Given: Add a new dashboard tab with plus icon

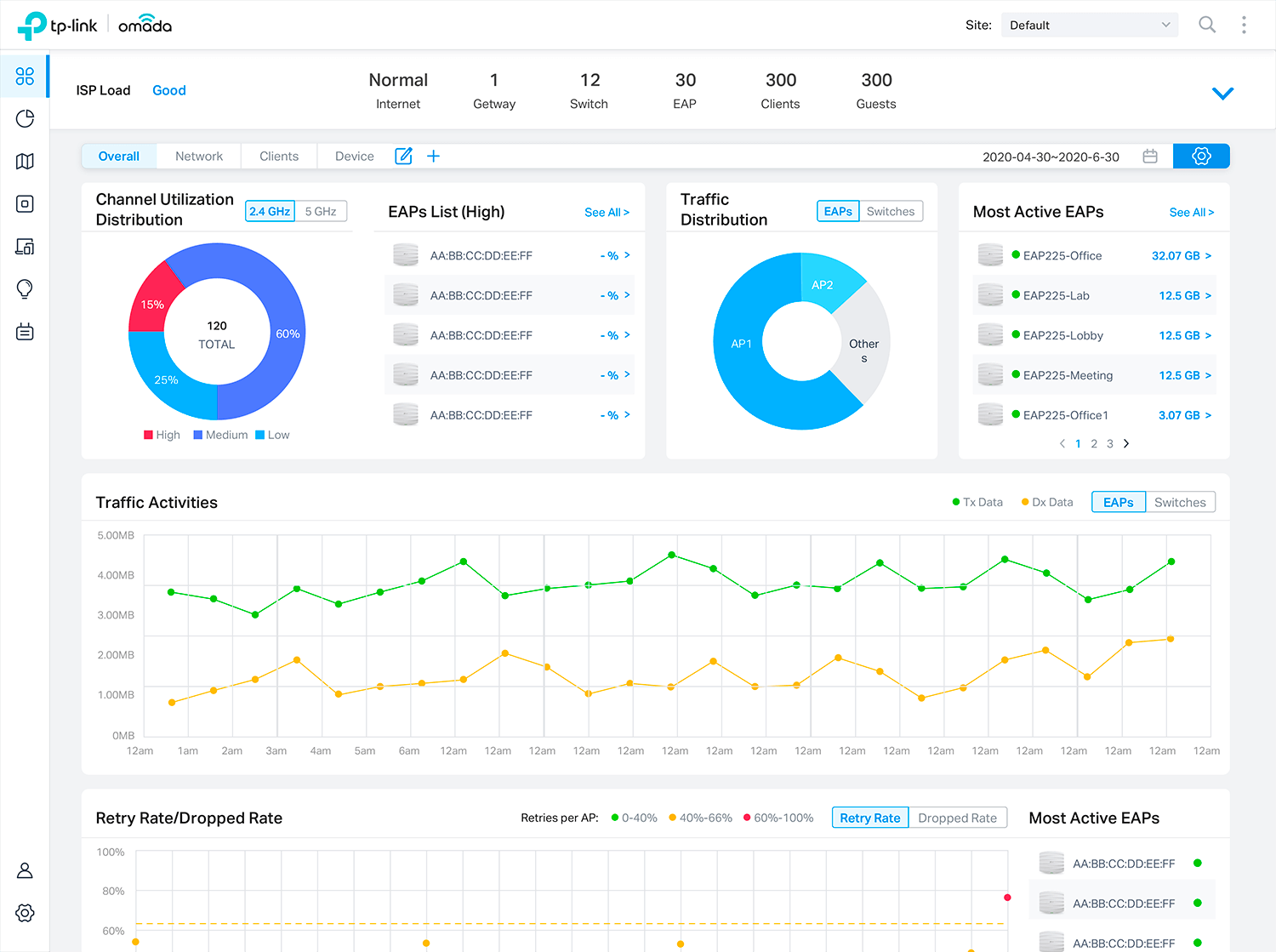Looking at the screenshot, I should click(433, 157).
